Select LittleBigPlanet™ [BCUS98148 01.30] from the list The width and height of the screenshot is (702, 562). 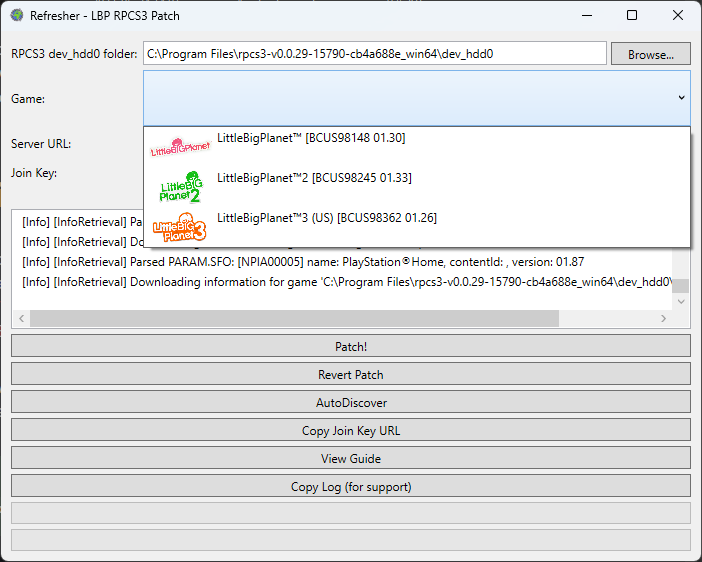coord(417,147)
